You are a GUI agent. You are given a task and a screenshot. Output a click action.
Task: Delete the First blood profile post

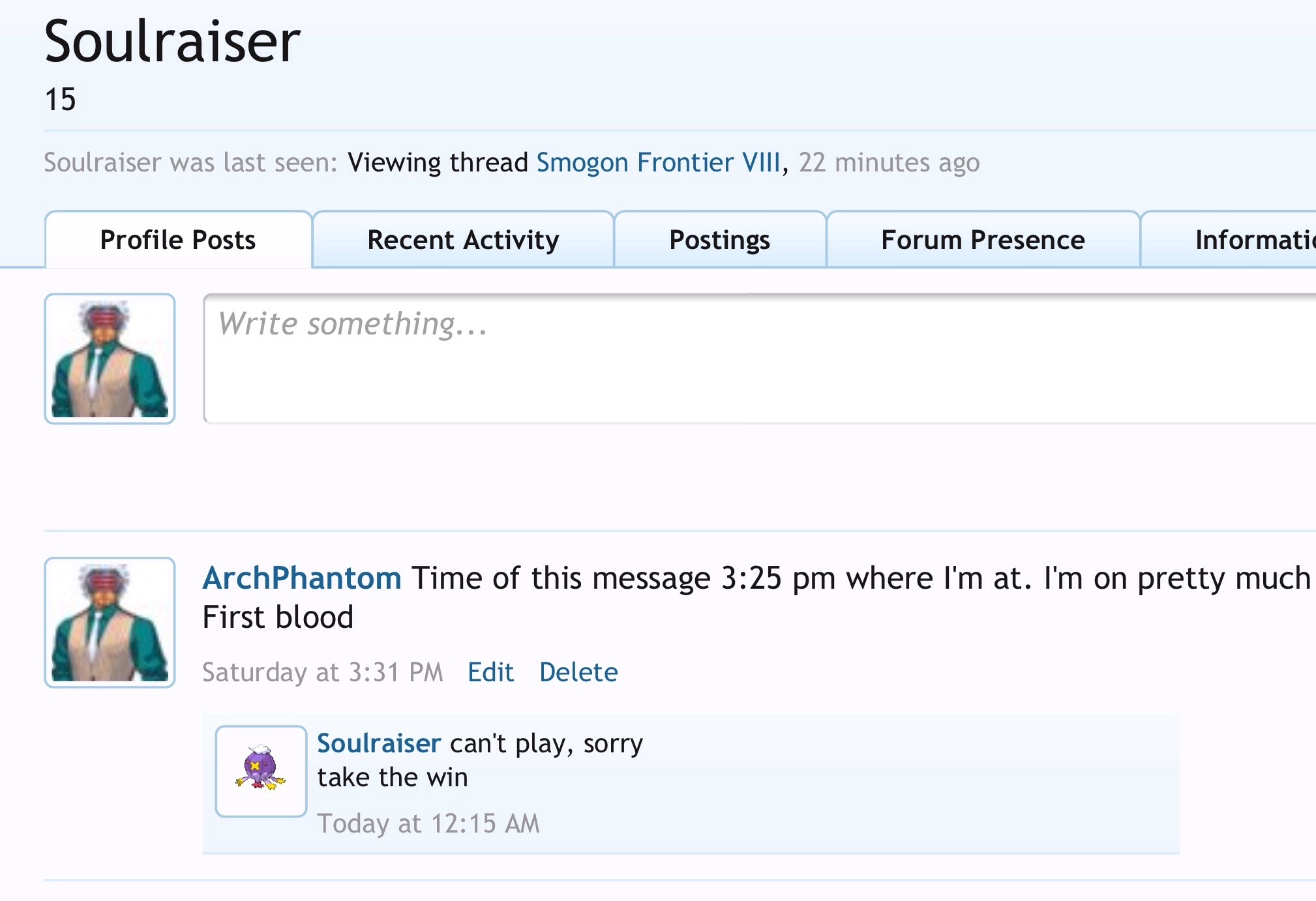(578, 672)
